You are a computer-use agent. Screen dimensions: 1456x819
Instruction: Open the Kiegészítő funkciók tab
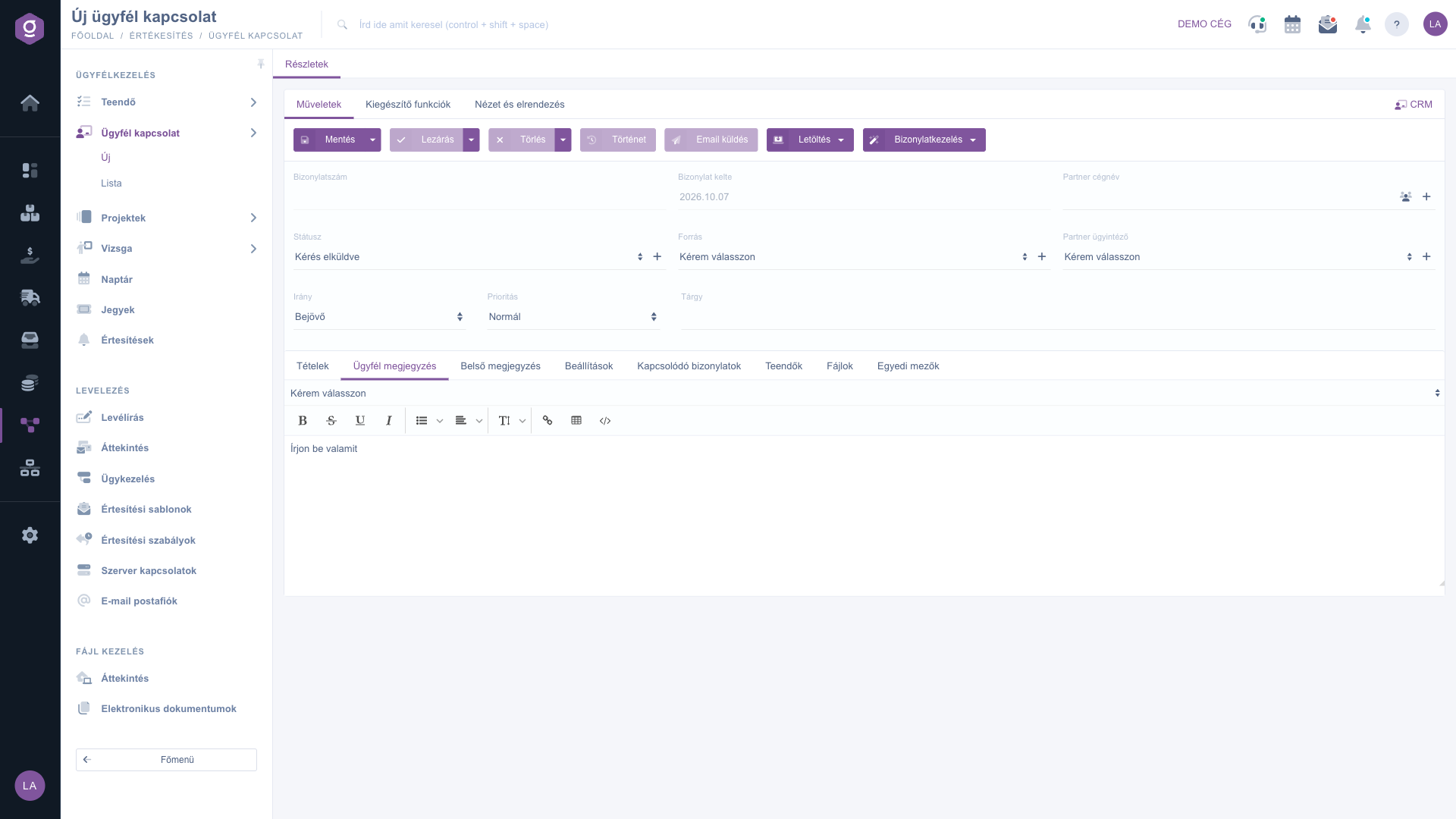[x=408, y=105]
